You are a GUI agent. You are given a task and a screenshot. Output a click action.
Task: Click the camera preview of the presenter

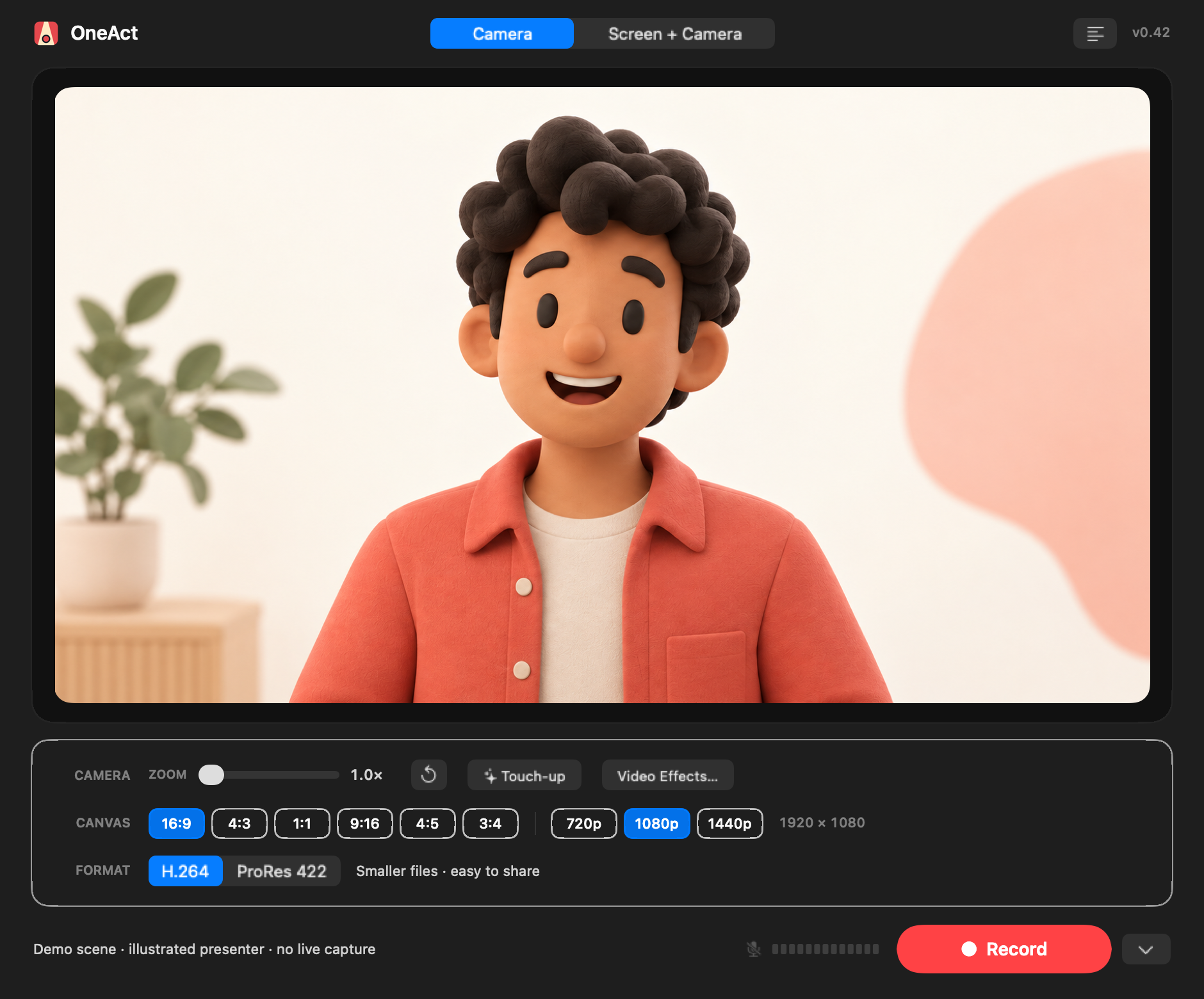(x=602, y=395)
